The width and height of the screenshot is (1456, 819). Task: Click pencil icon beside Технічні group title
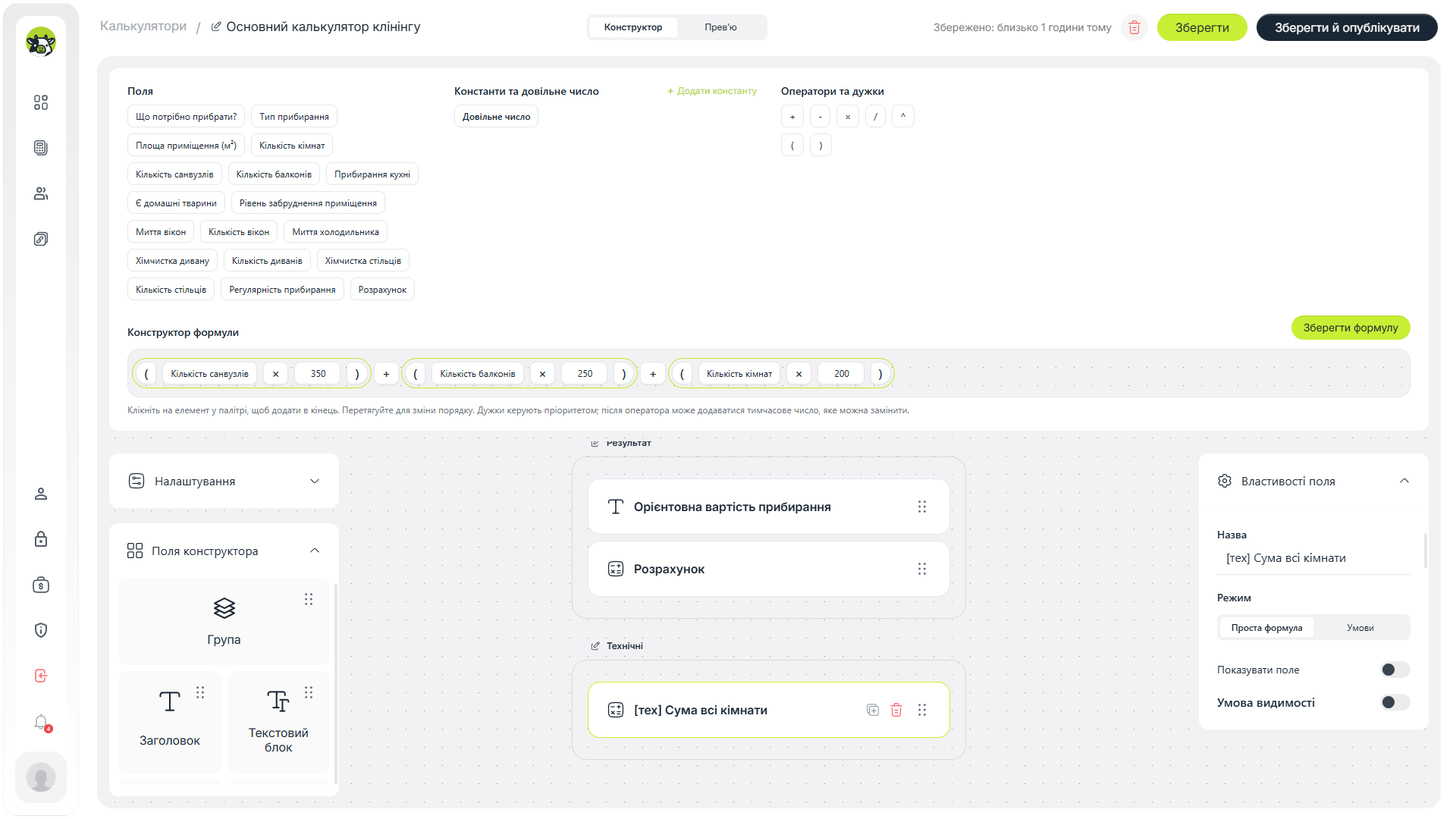595,646
